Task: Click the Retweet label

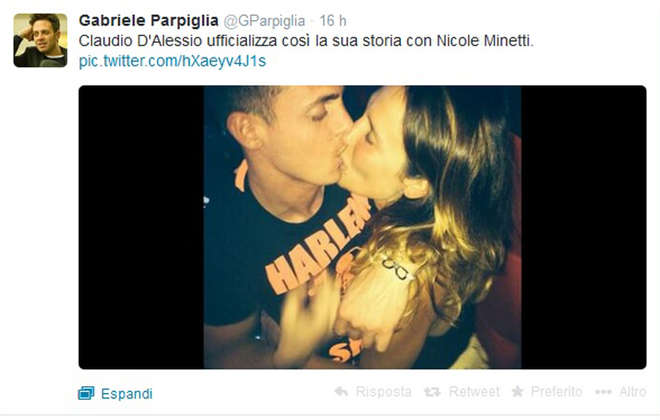Action: [474, 392]
